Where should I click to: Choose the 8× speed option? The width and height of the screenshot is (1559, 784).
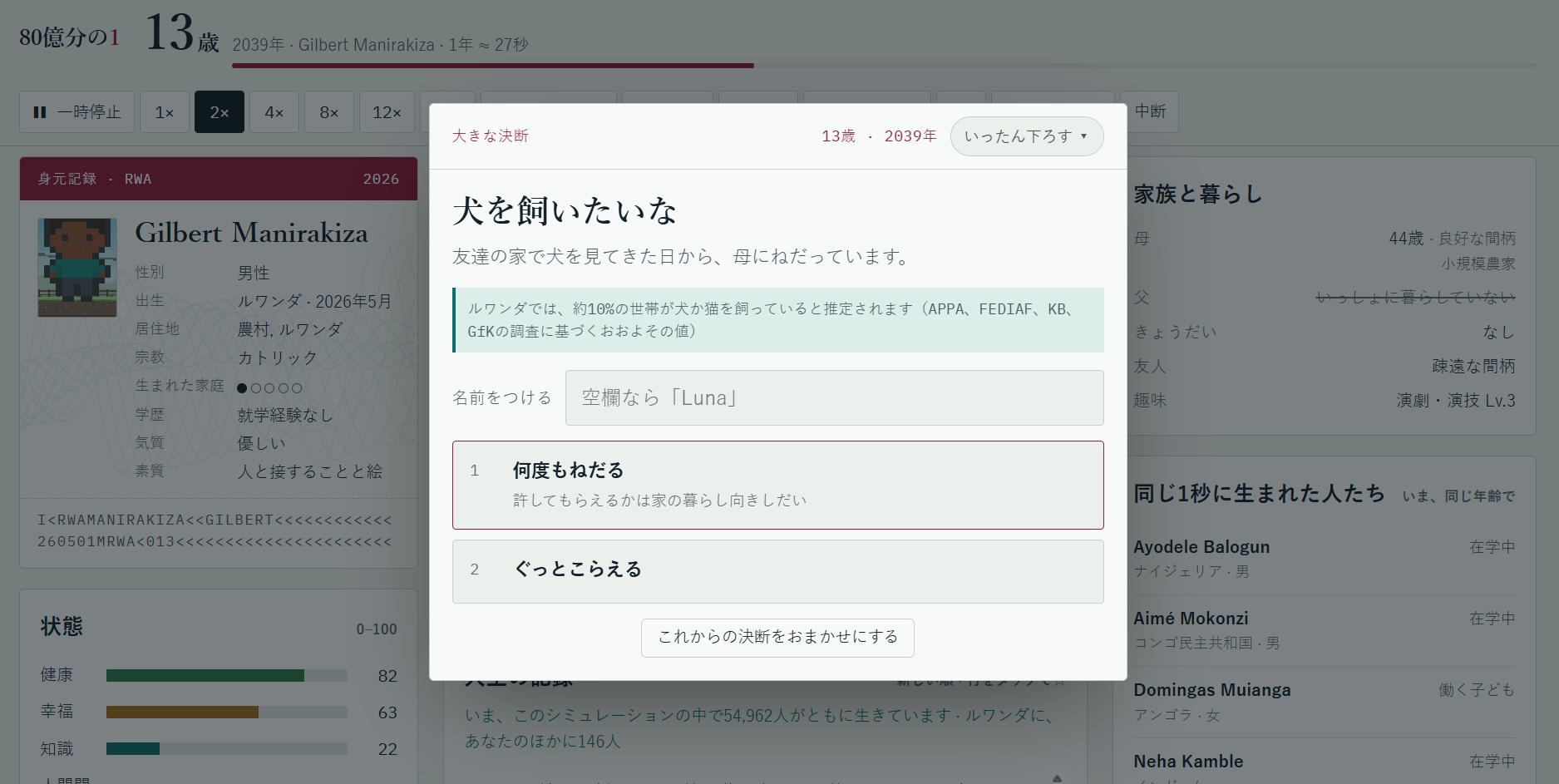(328, 112)
